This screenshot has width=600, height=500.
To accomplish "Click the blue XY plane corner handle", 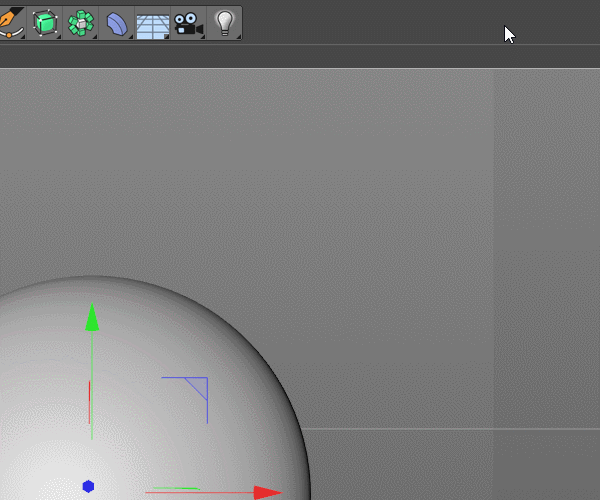I will point(199,386).
